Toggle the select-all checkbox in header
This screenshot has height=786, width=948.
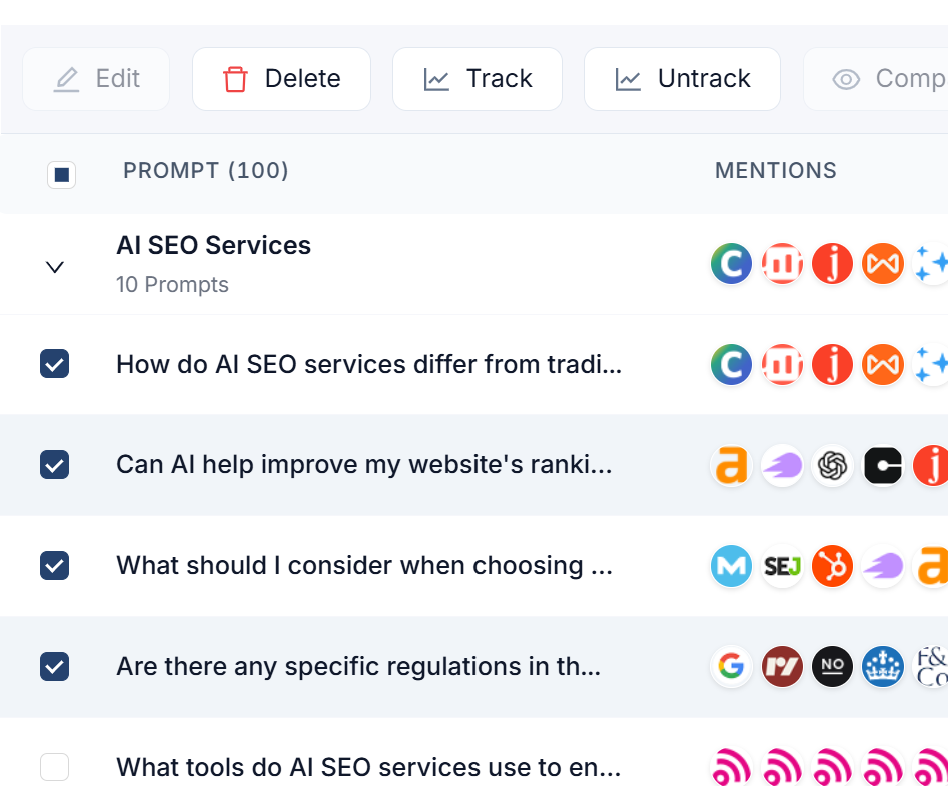point(62,175)
